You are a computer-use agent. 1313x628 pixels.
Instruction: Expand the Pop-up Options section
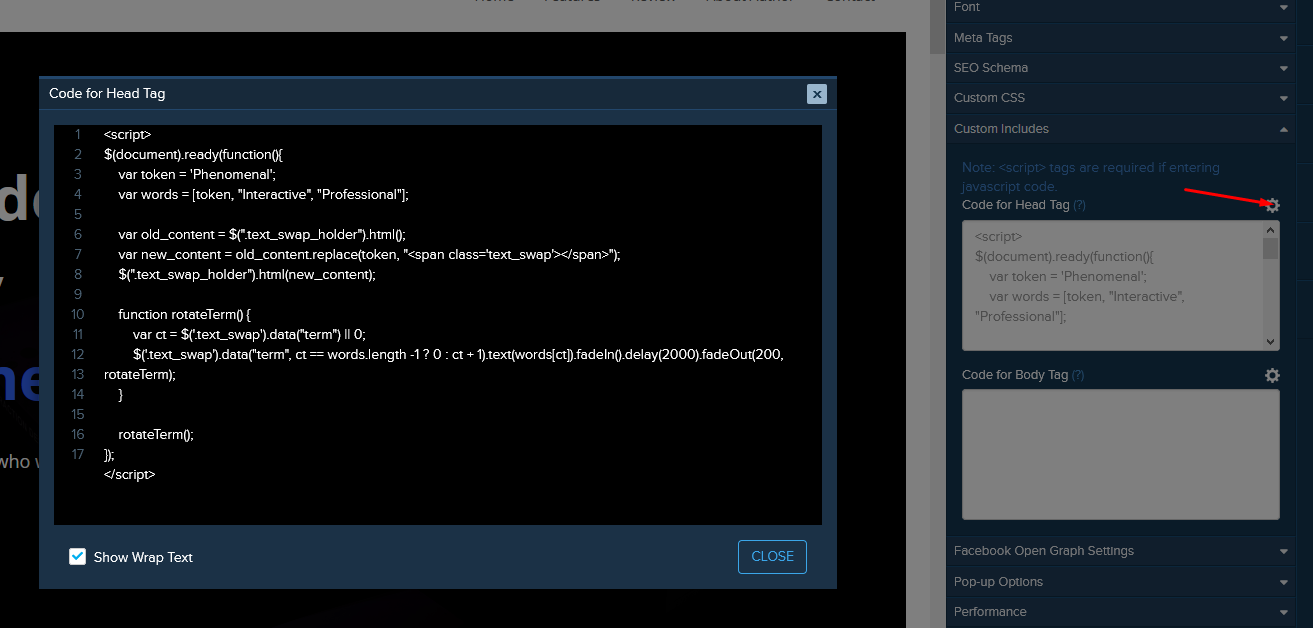pyautogui.click(x=1121, y=582)
